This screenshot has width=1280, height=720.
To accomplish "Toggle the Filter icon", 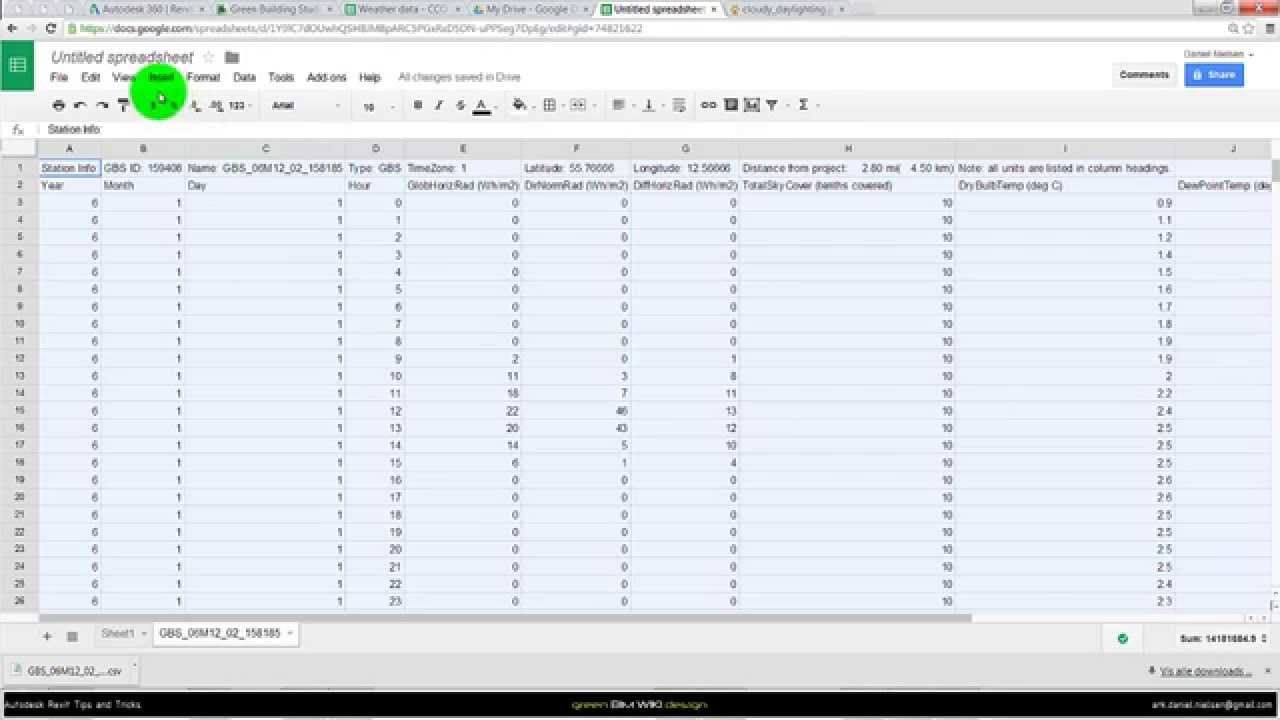I will [x=772, y=105].
